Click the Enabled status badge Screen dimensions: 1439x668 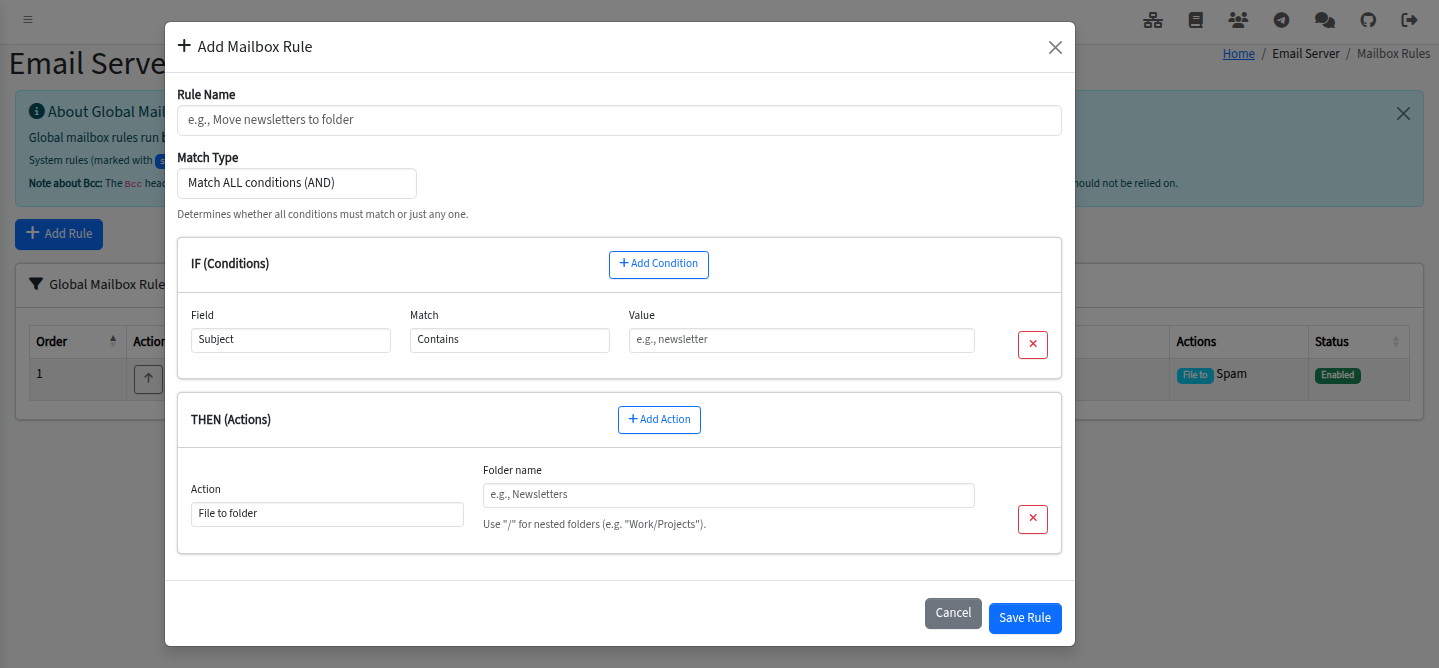click(1337, 376)
